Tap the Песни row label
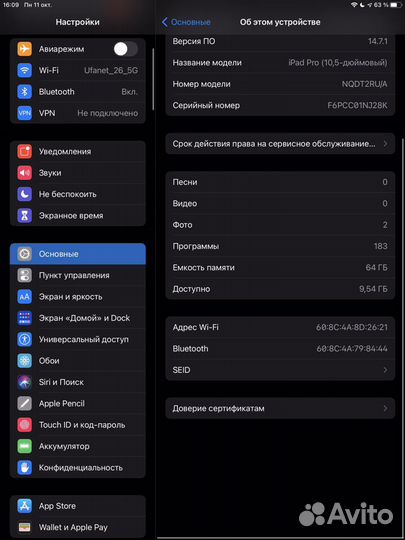The width and height of the screenshot is (405, 540). 185,182
